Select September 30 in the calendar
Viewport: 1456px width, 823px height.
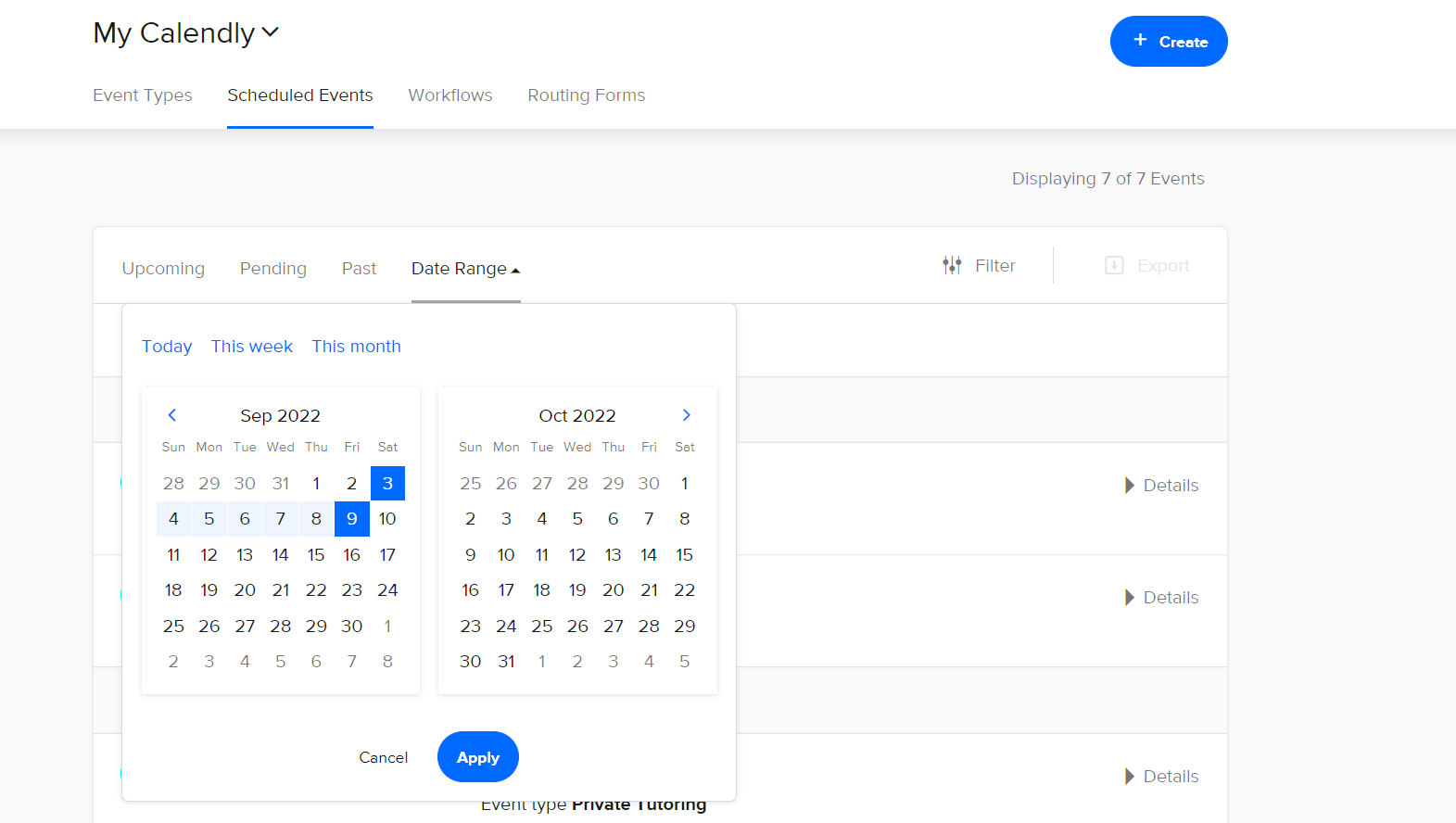tap(352, 627)
